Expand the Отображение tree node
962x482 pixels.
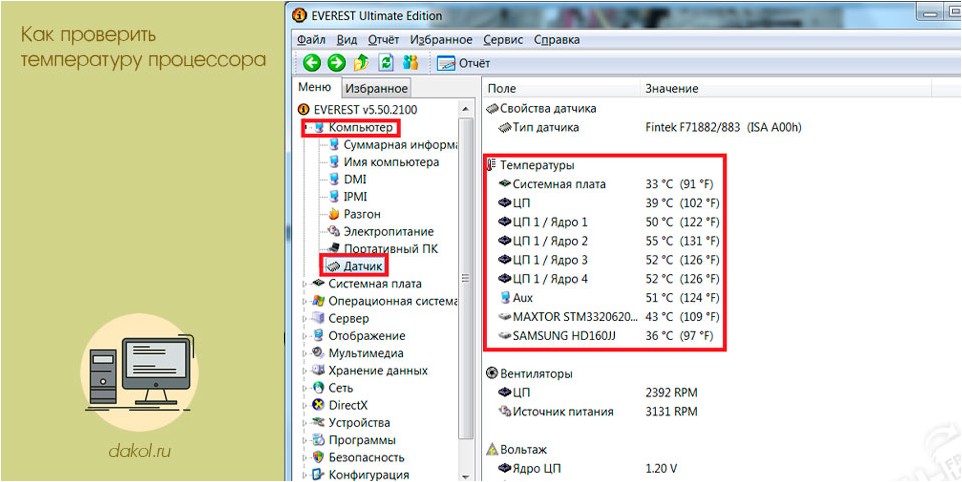coord(306,336)
